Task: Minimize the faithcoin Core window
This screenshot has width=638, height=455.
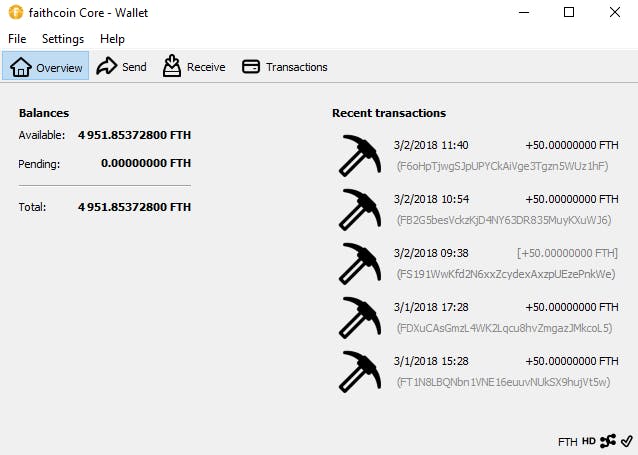Action: (524, 12)
